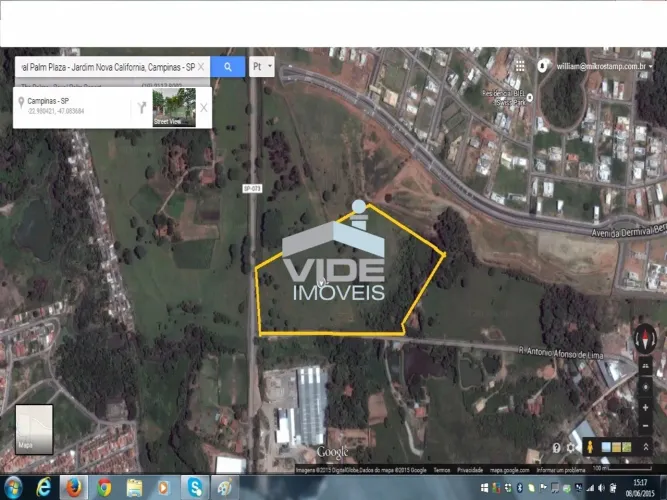The image size is (667, 500).
Task: Open the william@mikrostamp.com.br account menu
Action: pyautogui.click(x=604, y=66)
